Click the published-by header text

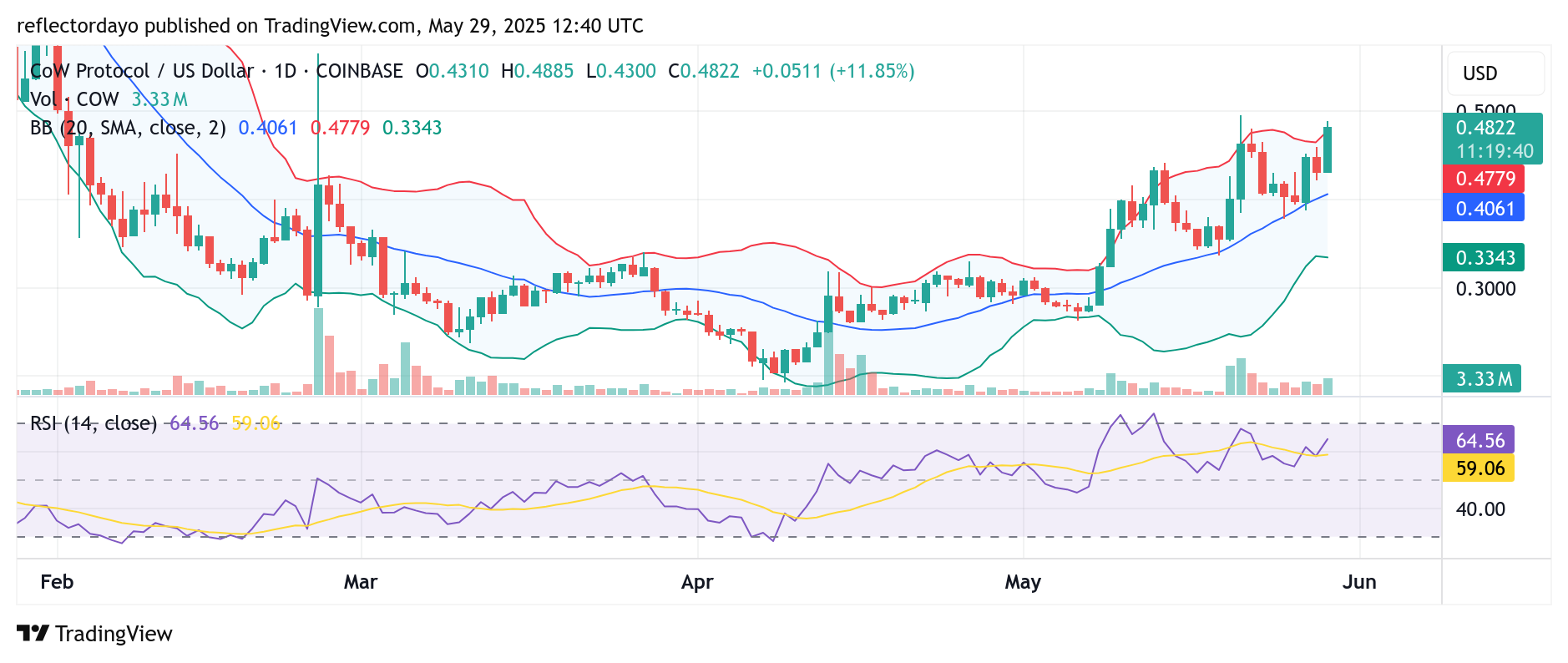330,26
